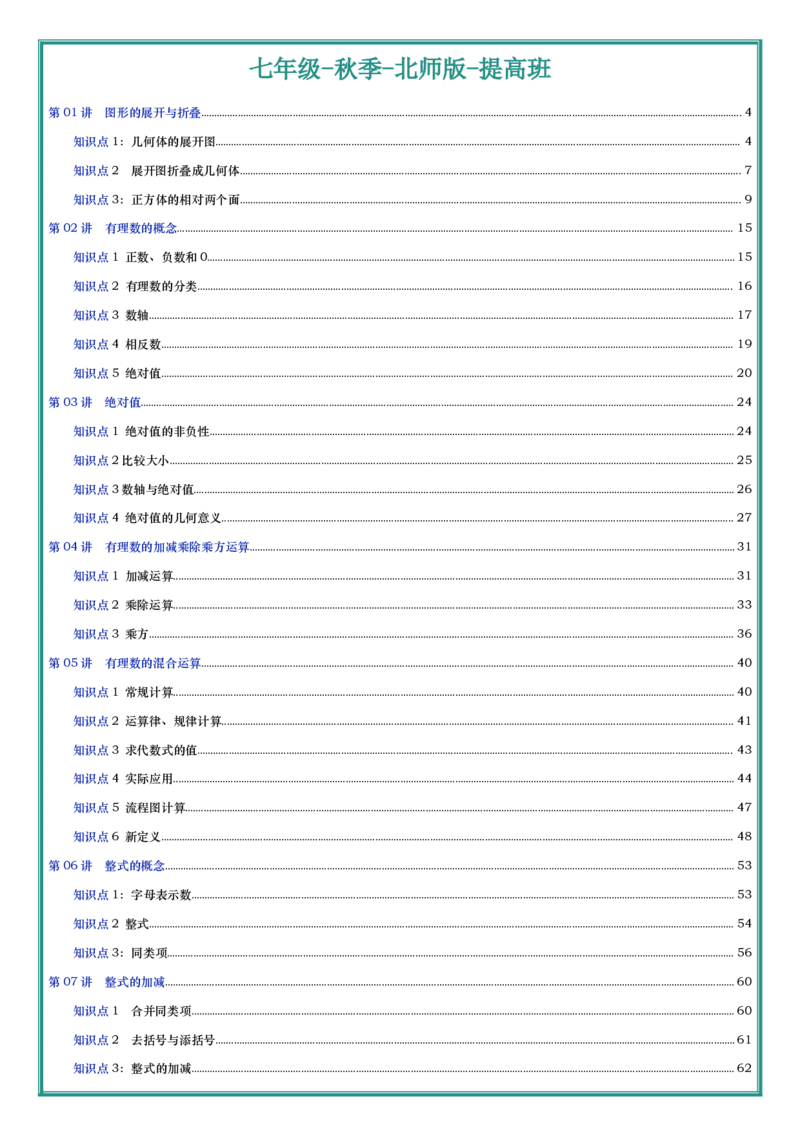Go to 数轴与绝对值 entry
This screenshot has height=1132, width=800.
[x=412, y=489]
